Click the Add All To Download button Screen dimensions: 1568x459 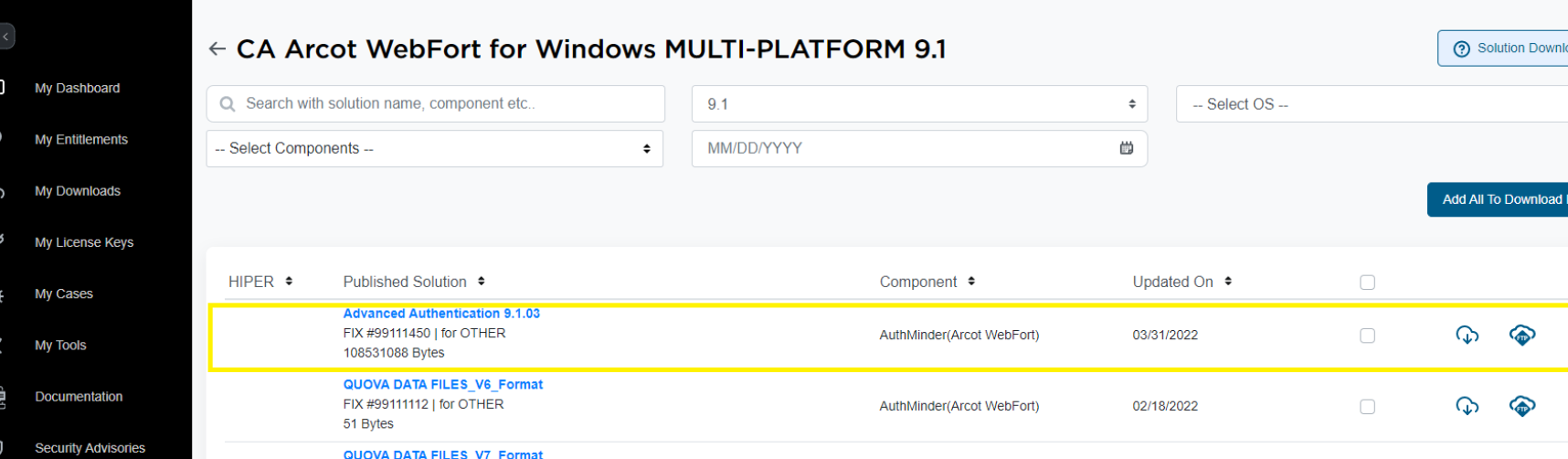[1498, 199]
